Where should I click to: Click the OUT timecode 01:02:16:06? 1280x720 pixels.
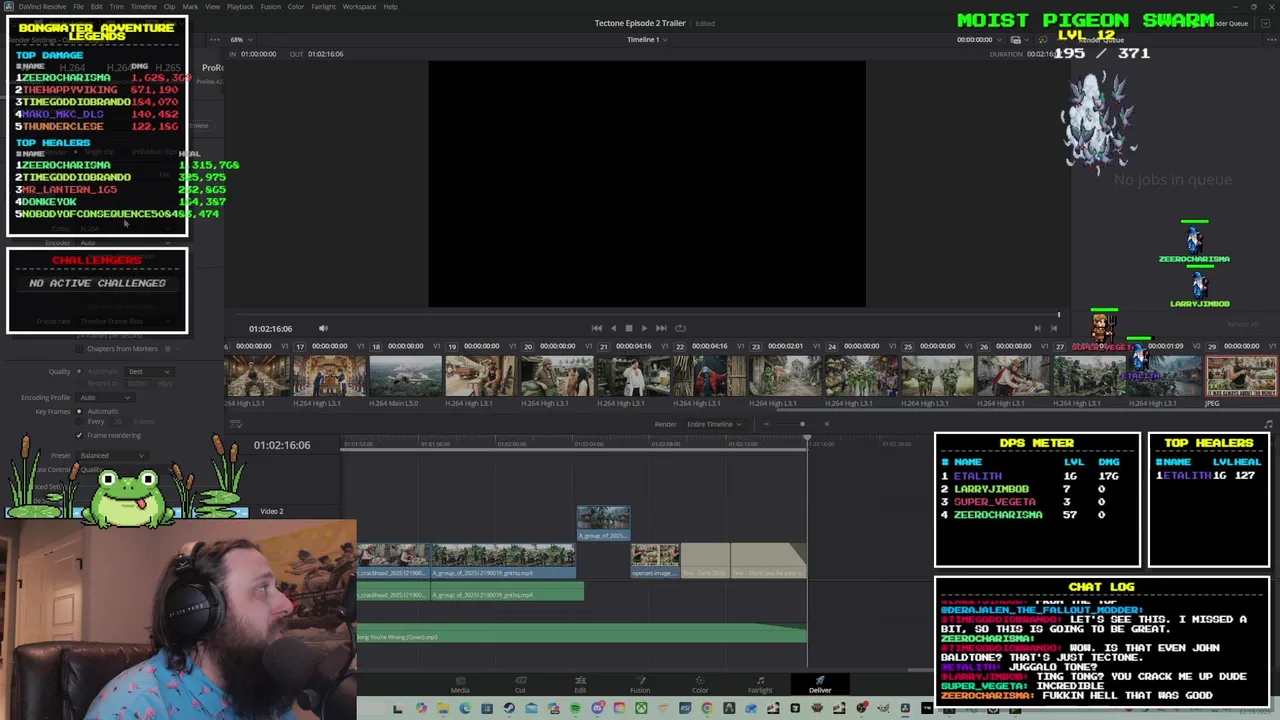pos(325,54)
